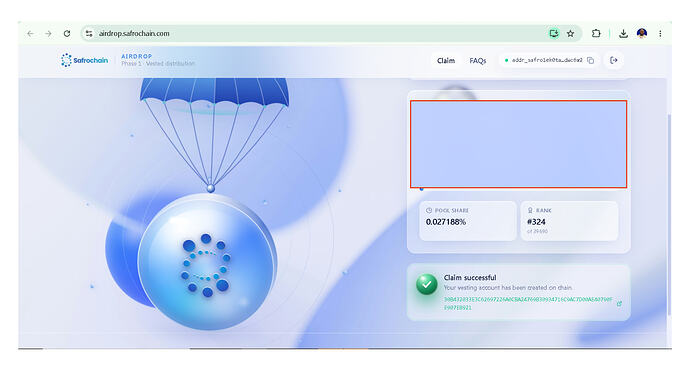This screenshot has height=388, width=690.
Task: Click the Pool Share card value 0.027188%
Action: (x=446, y=222)
